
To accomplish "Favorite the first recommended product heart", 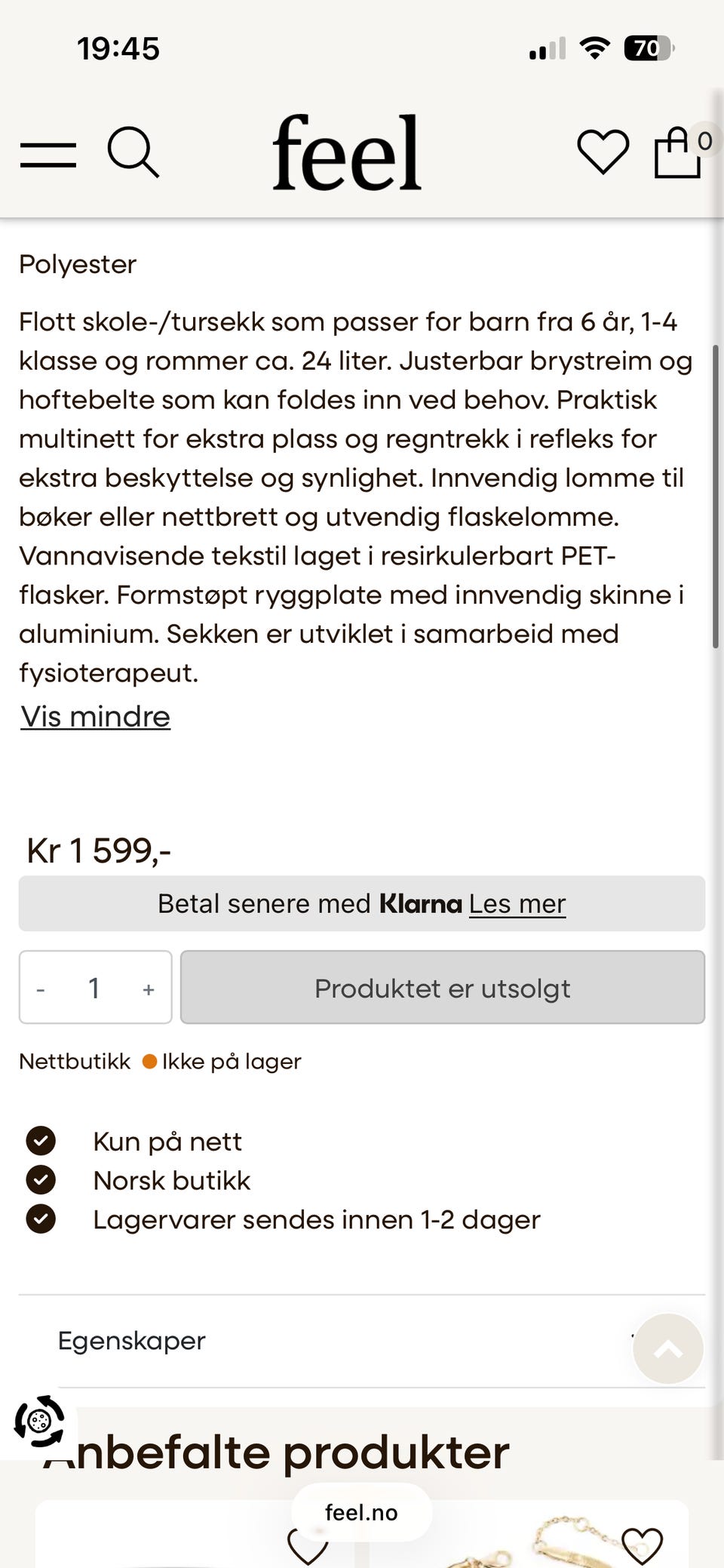I will (308, 1545).
